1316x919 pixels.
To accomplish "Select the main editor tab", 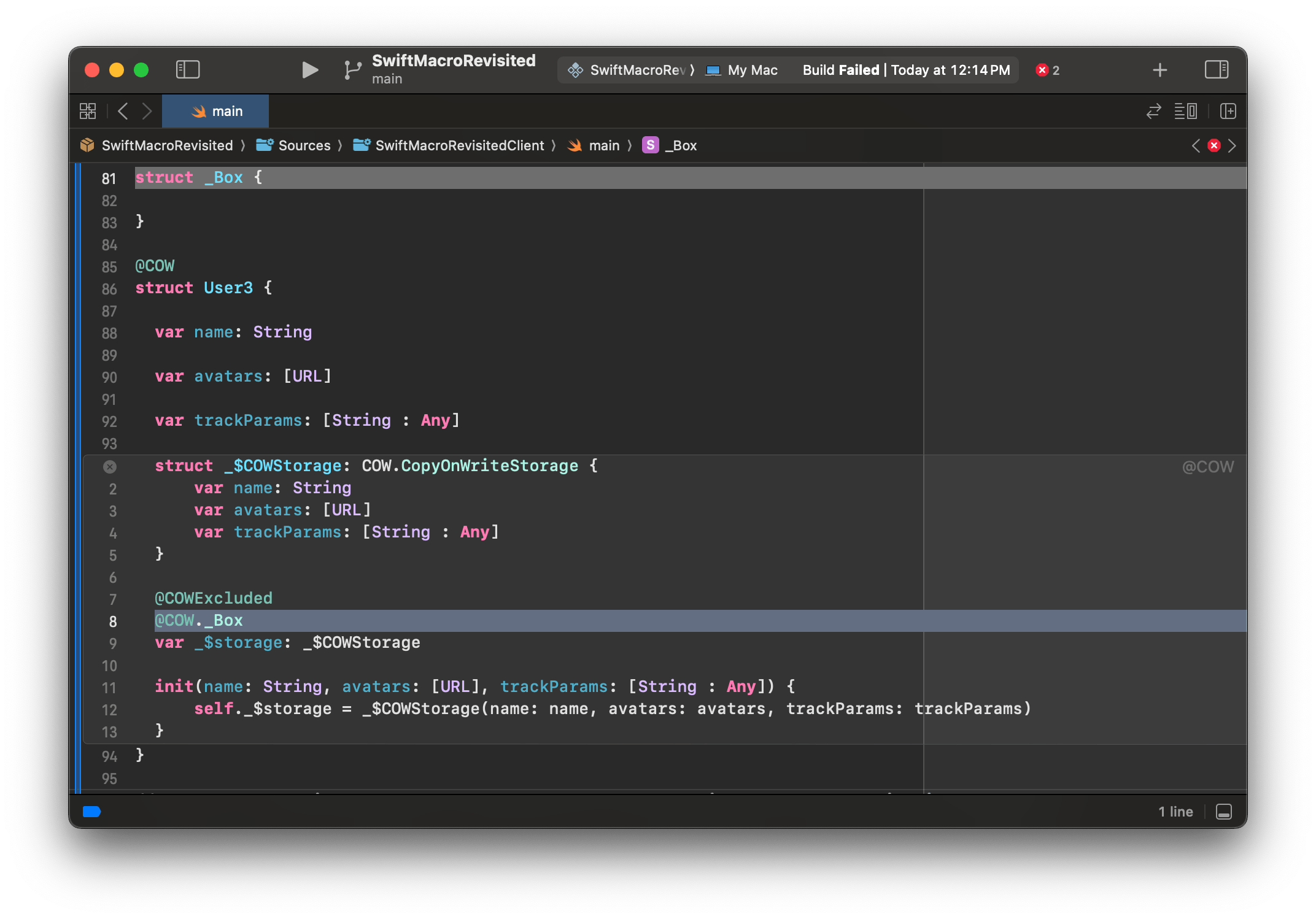I will (x=216, y=111).
